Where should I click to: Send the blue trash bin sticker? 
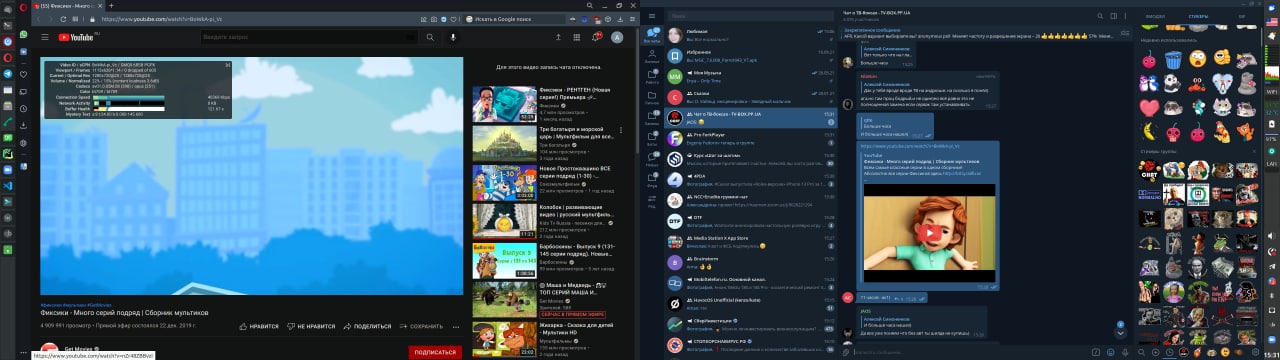pyautogui.click(x=1173, y=59)
